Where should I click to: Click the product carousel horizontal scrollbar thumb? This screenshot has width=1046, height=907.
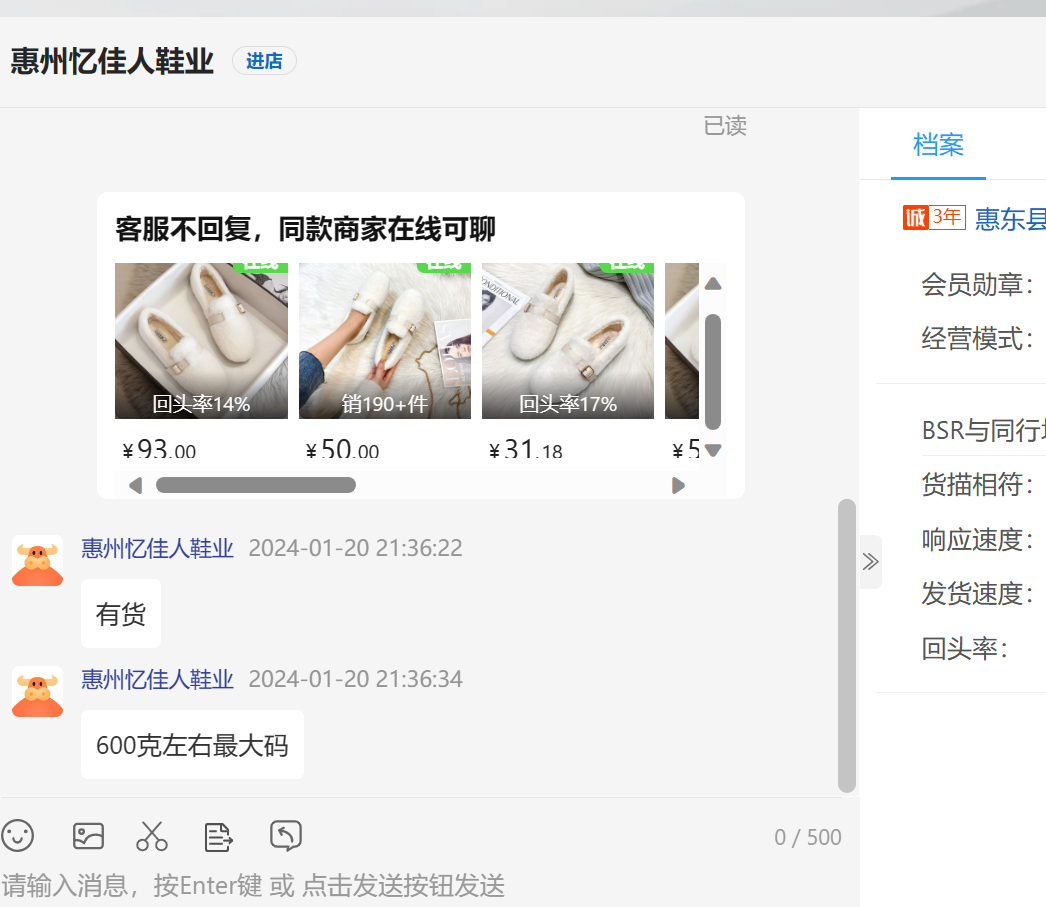[x=255, y=485]
